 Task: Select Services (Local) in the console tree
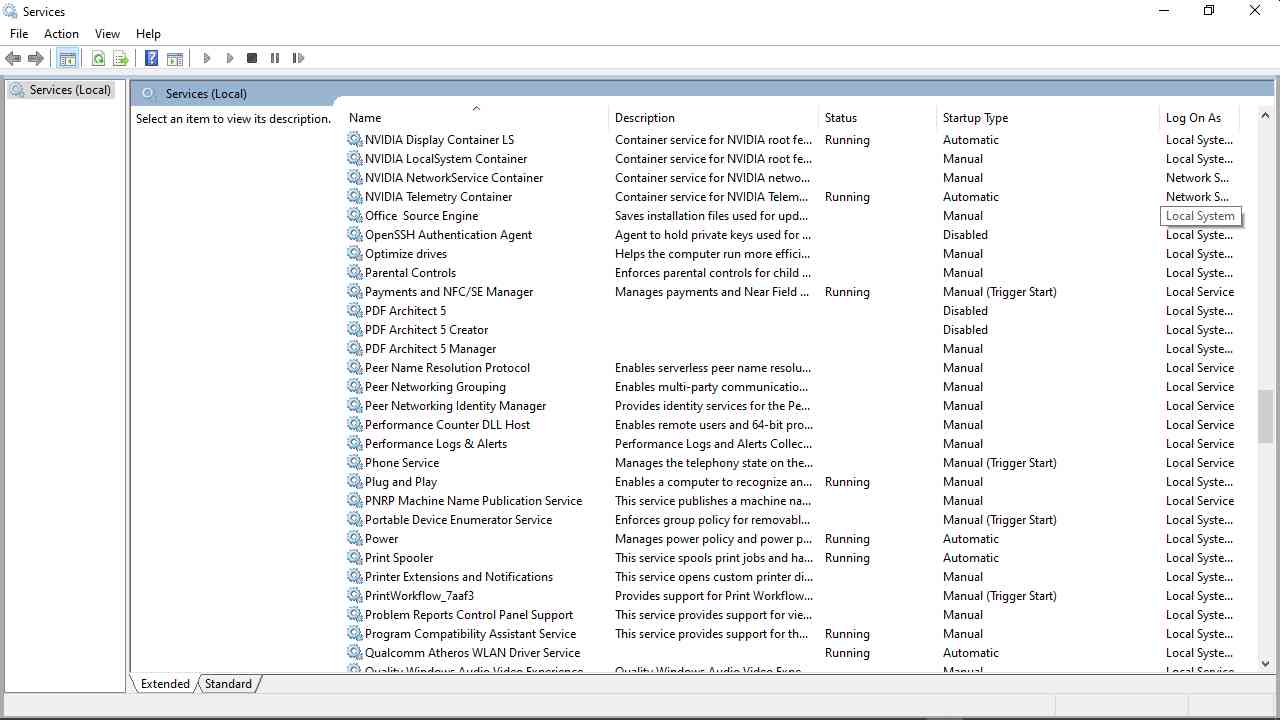[70, 90]
